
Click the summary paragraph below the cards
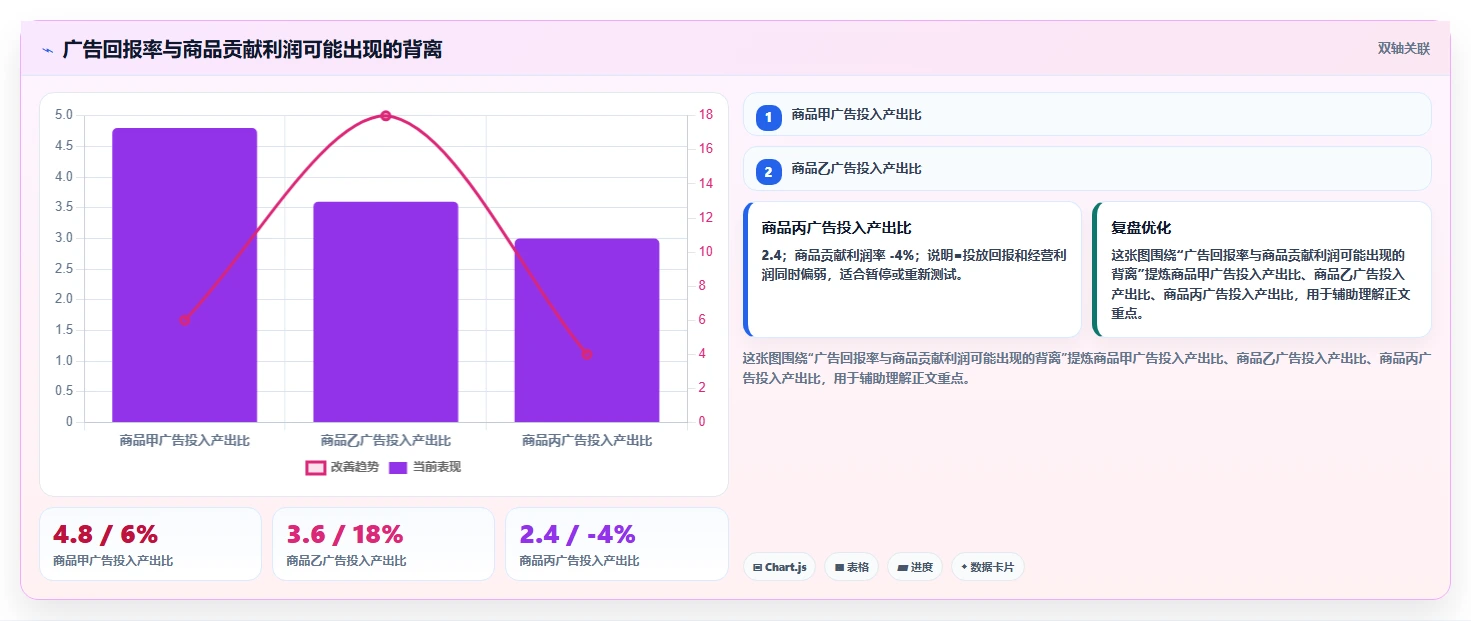click(1087, 368)
